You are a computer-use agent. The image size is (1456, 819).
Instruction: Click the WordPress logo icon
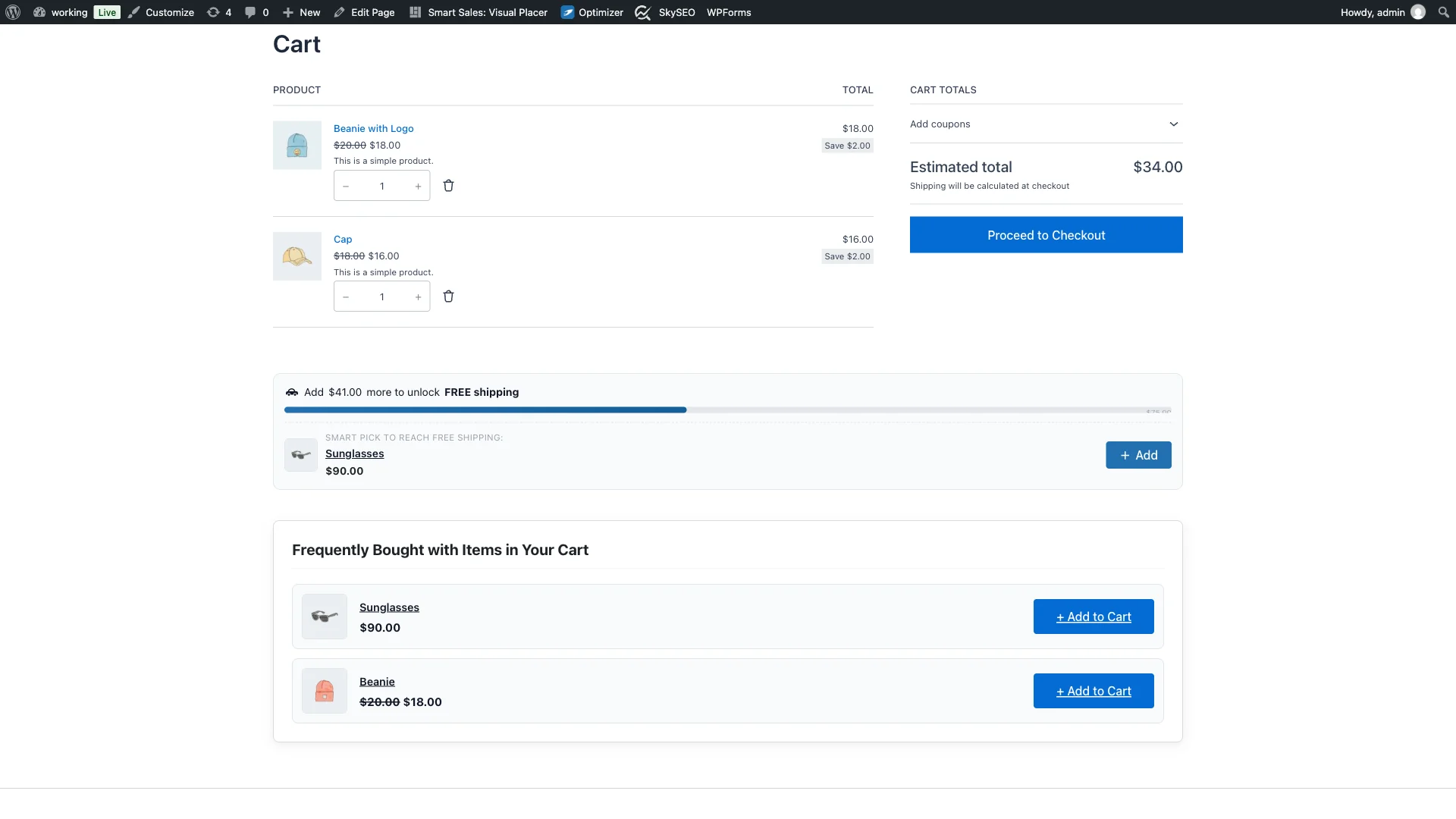[13, 12]
